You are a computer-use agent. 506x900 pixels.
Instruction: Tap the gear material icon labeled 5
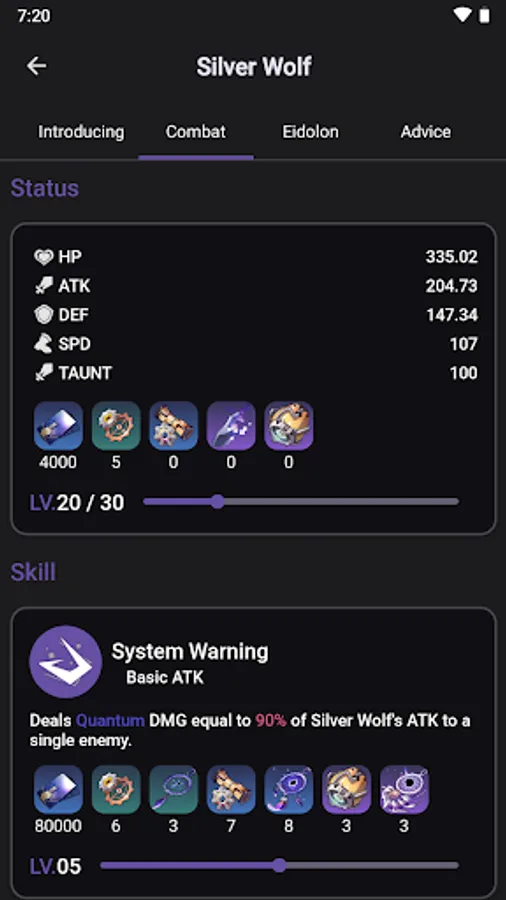pos(116,425)
